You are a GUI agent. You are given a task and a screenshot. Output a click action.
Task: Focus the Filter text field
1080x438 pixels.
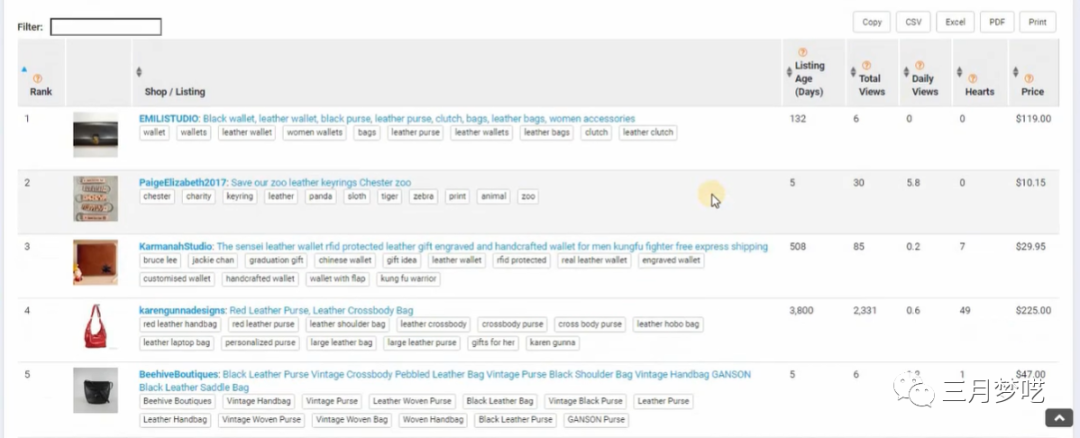click(x=105, y=27)
